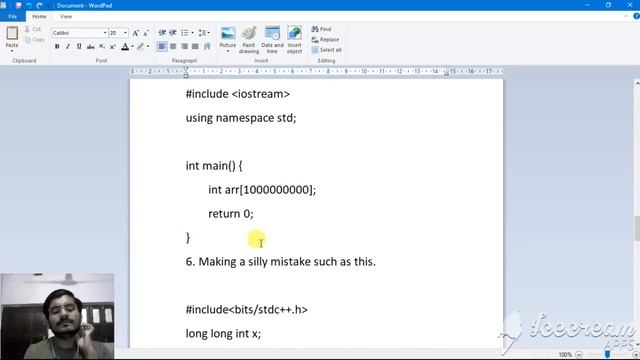Click the Undo arrow in title bar

(x=29, y=5)
